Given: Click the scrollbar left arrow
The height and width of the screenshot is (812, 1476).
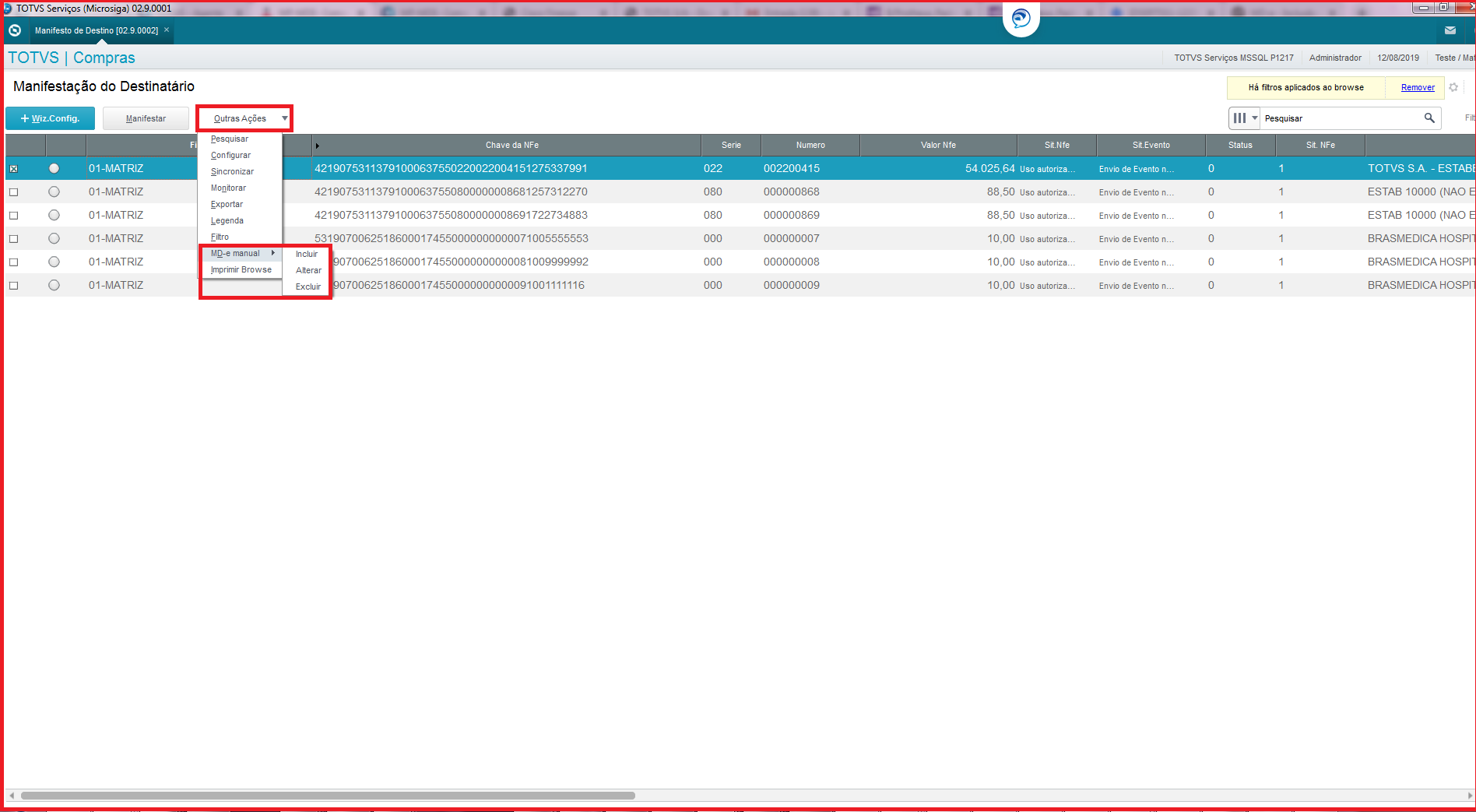Looking at the screenshot, I should [11, 796].
